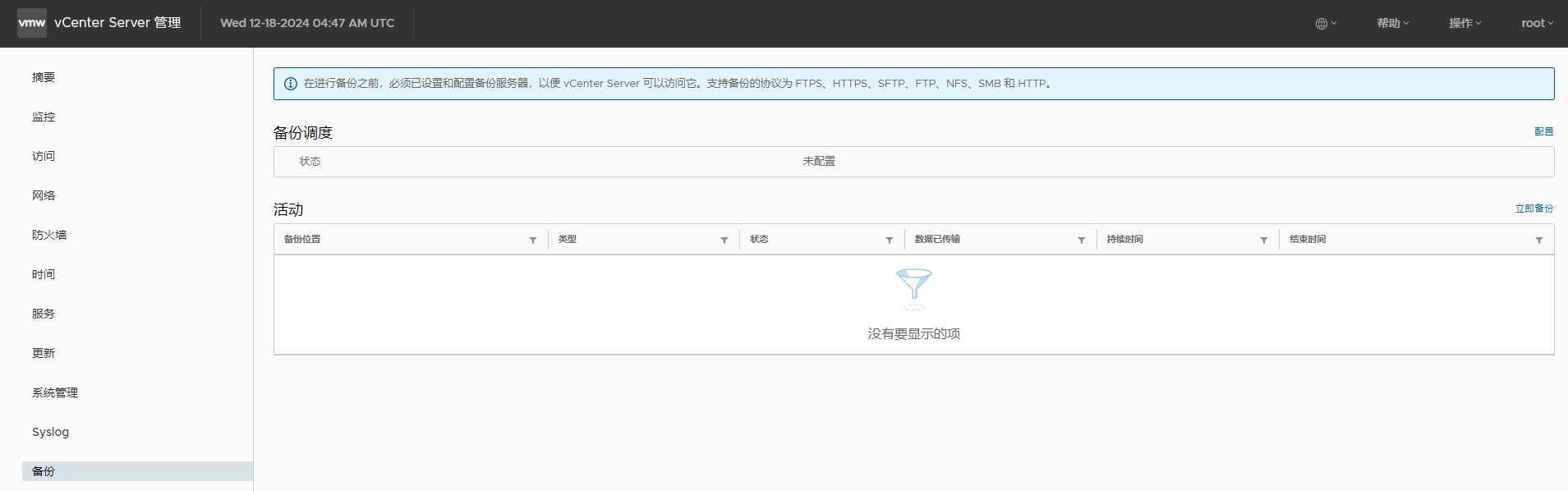1568x491 pixels.
Task: Click the VMware vmw logo icon
Action: (32, 23)
